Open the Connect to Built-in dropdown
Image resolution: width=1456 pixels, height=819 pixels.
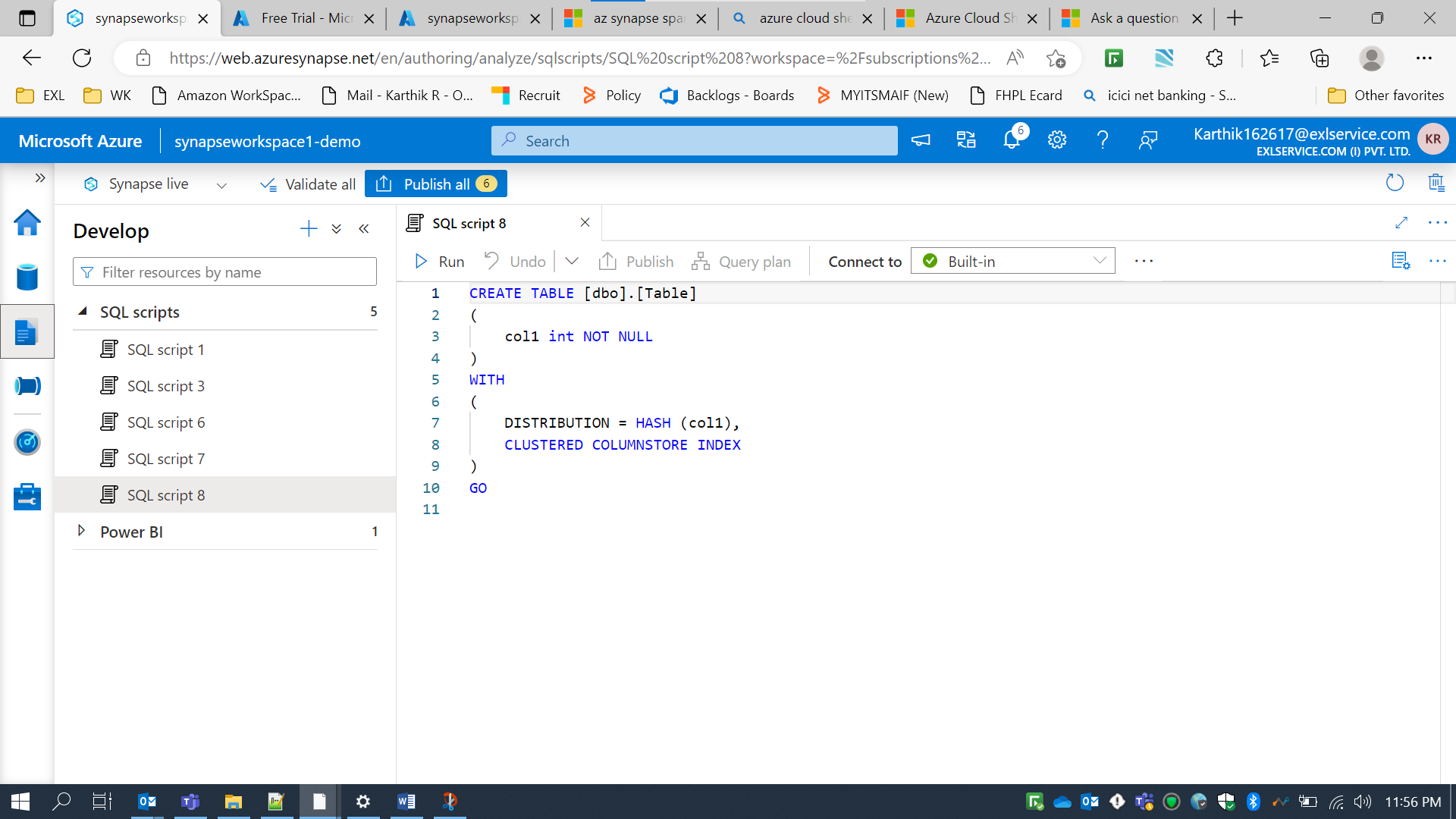[x=1012, y=261]
